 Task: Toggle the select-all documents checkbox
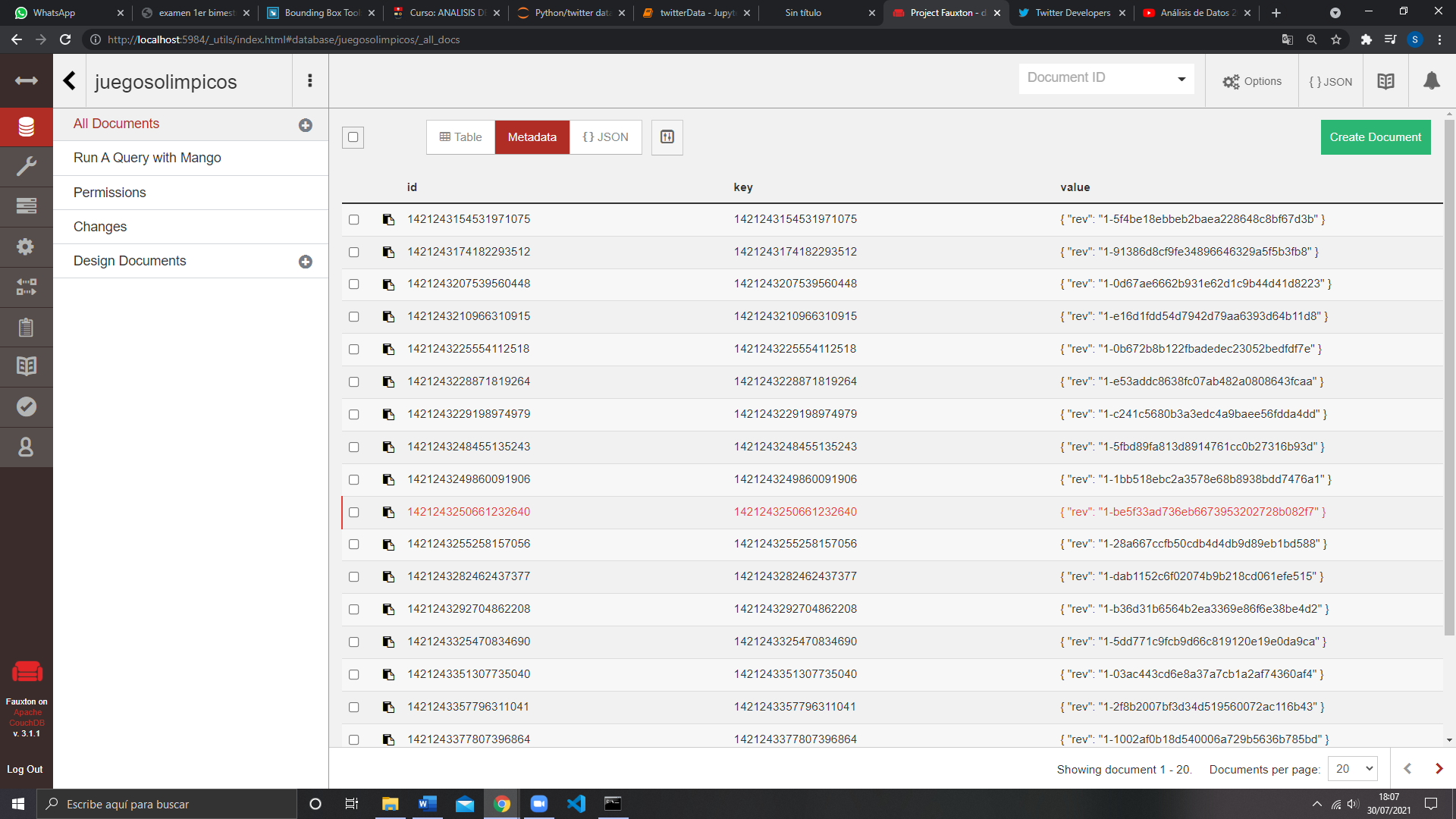click(353, 137)
